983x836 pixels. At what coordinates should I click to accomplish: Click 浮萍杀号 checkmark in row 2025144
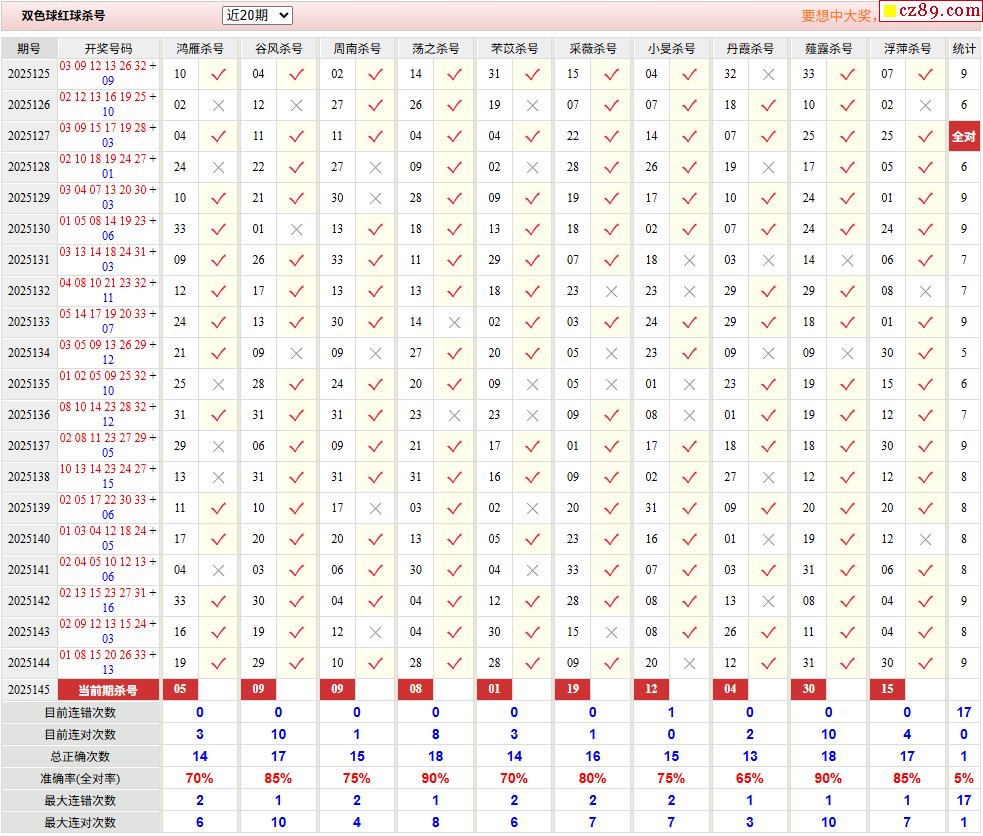(x=925, y=663)
